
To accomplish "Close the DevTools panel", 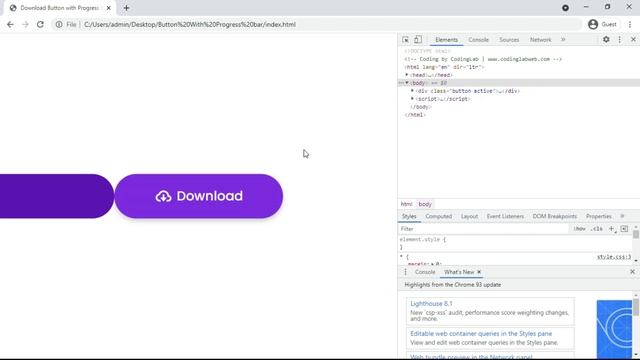I will [x=633, y=40].
